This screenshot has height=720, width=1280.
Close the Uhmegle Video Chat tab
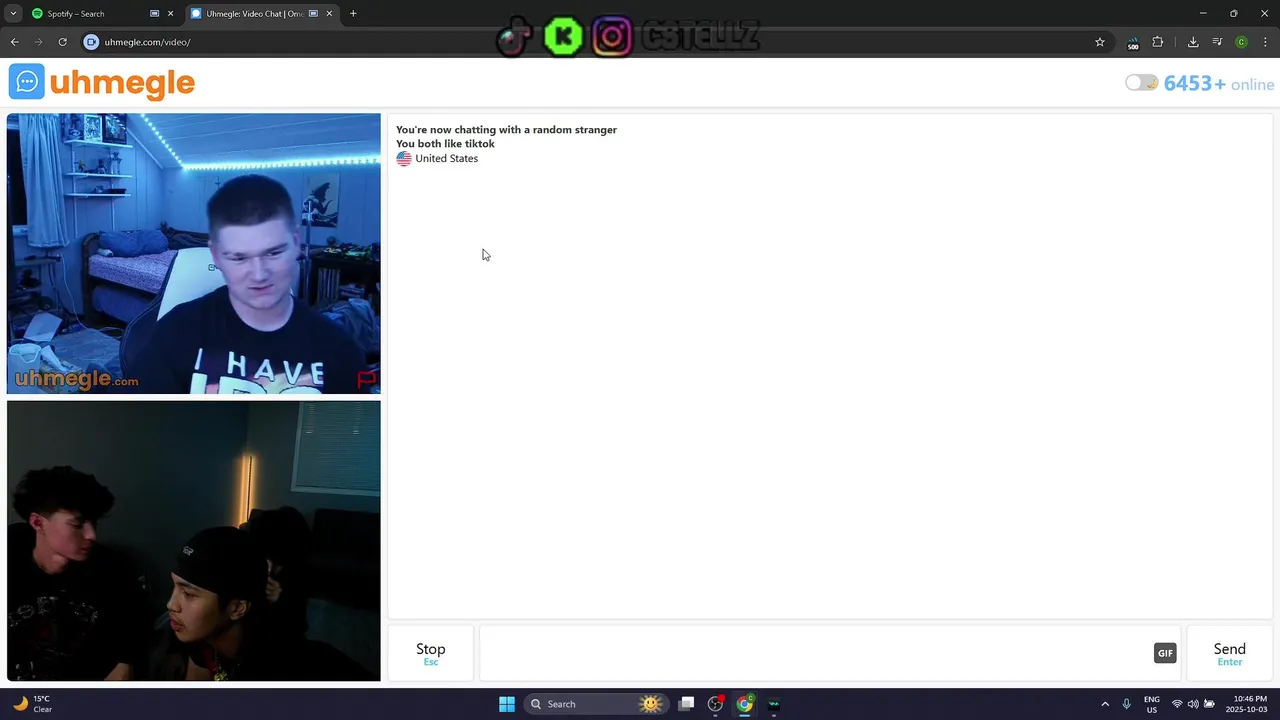pos(329,14)
